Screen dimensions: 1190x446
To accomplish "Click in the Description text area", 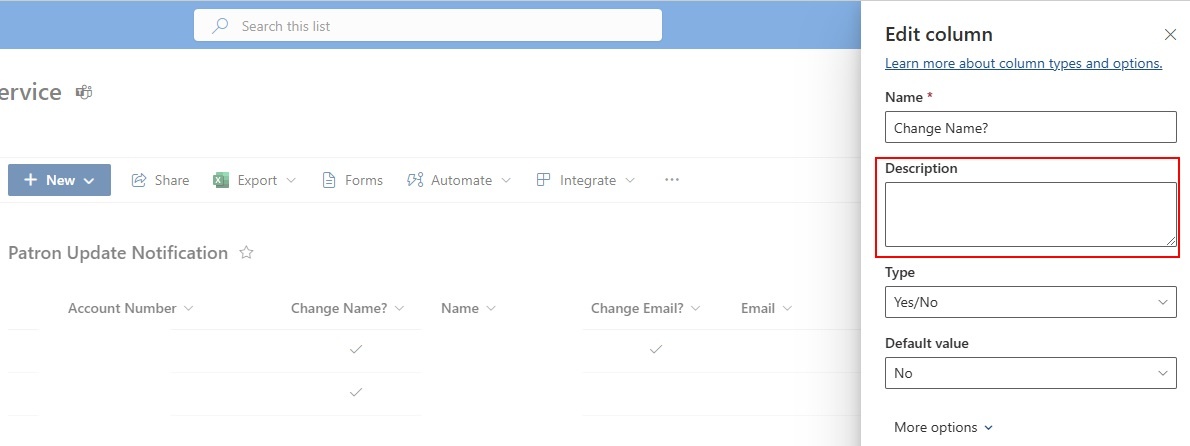I will [x=1031, y=214].
